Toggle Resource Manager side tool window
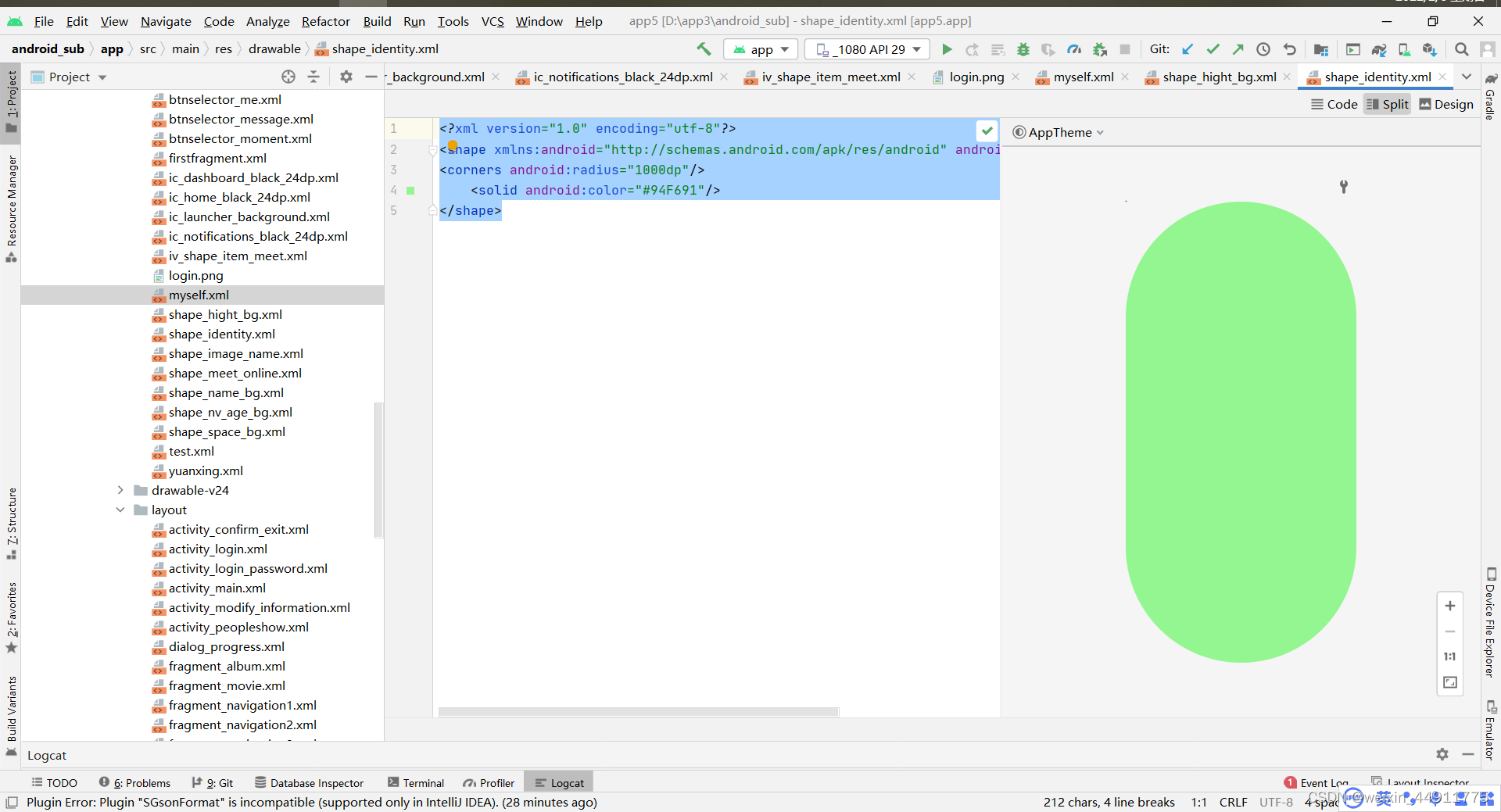 [11, 208]
